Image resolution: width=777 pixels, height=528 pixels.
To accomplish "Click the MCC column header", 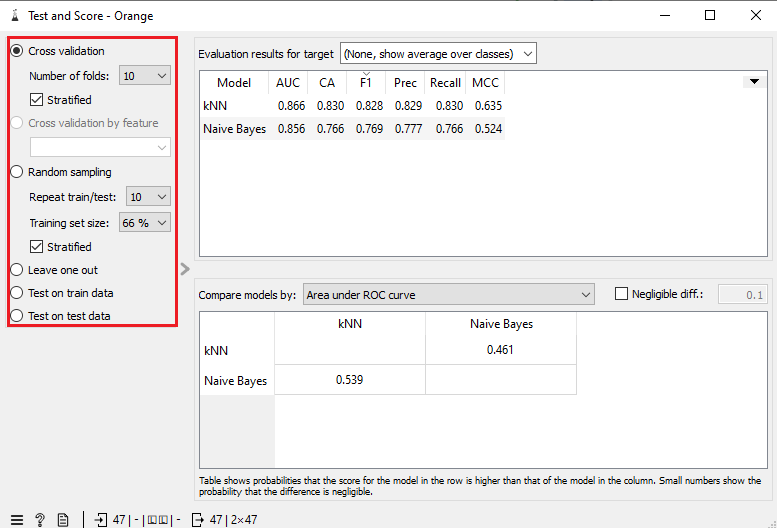I will pyautogui.click(x=485, y=83).
